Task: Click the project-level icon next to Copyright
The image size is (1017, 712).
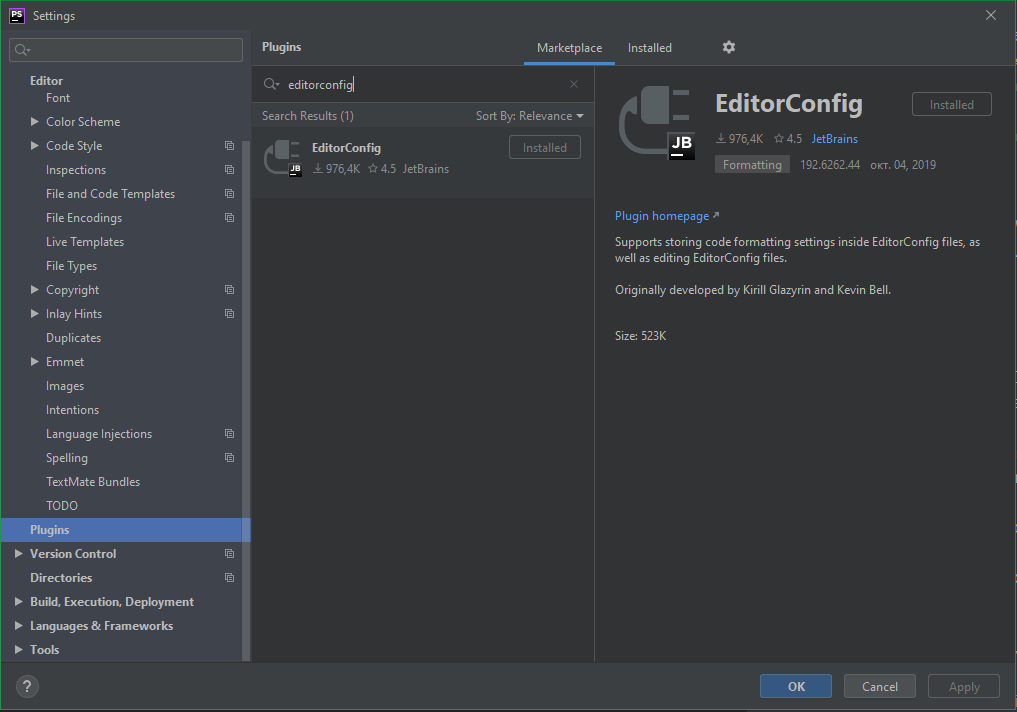Action: click(230, 290)
